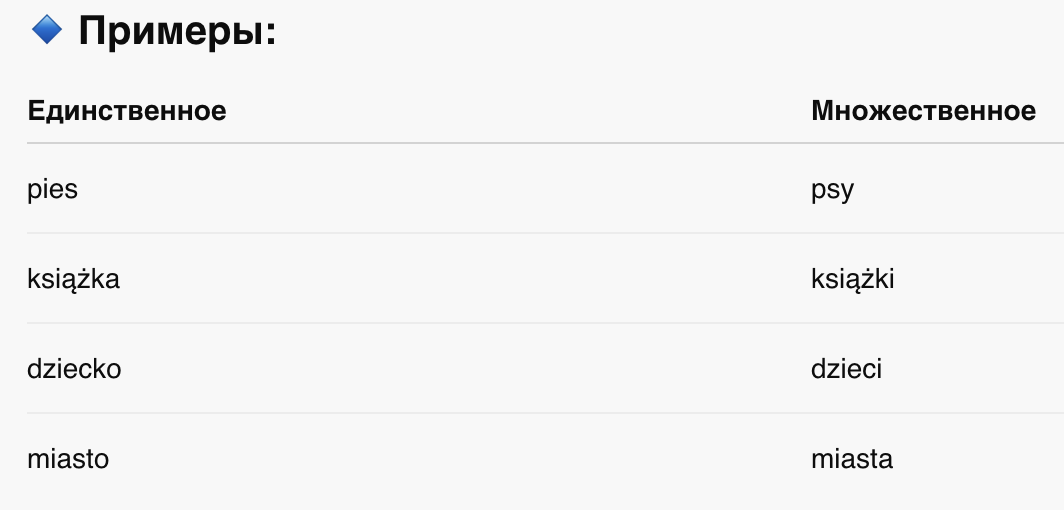Viewport: 1064px width, 510px height.
Task: Select the Единственное column header
Action: coord(127,110)
